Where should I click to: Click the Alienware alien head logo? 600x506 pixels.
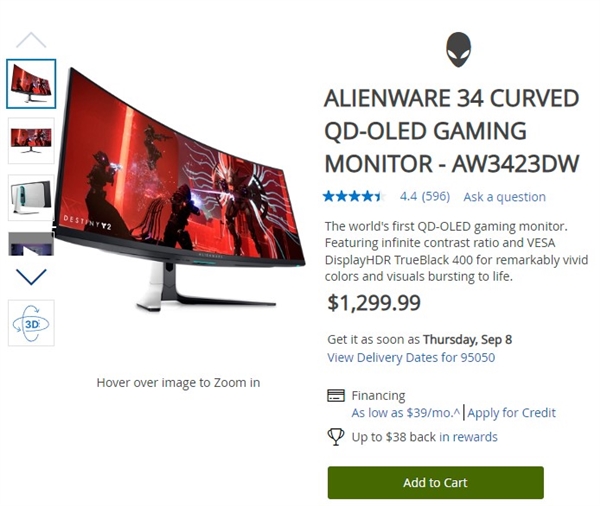(458, 50)
